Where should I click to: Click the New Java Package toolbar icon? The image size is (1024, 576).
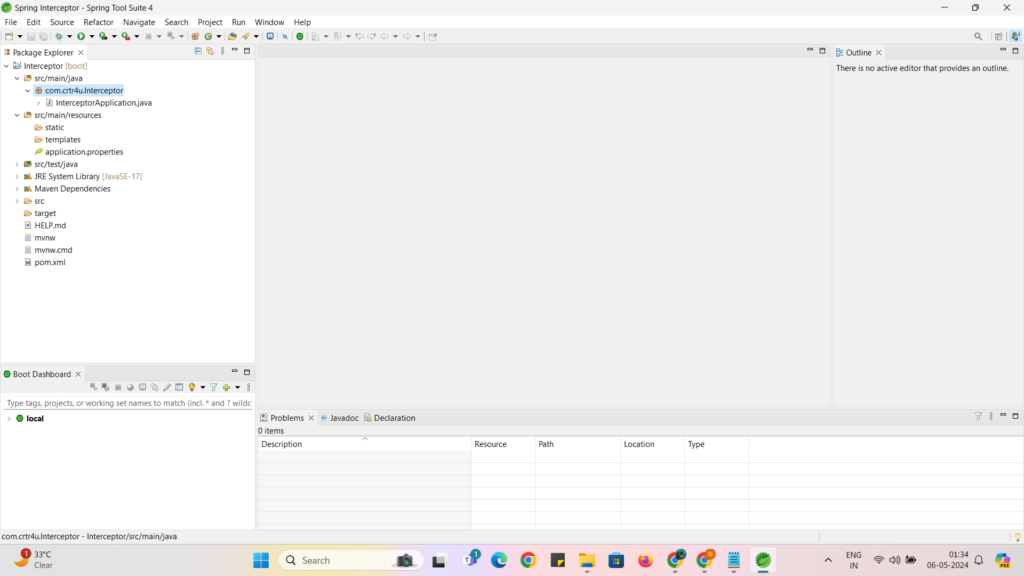tap(195, 37)
